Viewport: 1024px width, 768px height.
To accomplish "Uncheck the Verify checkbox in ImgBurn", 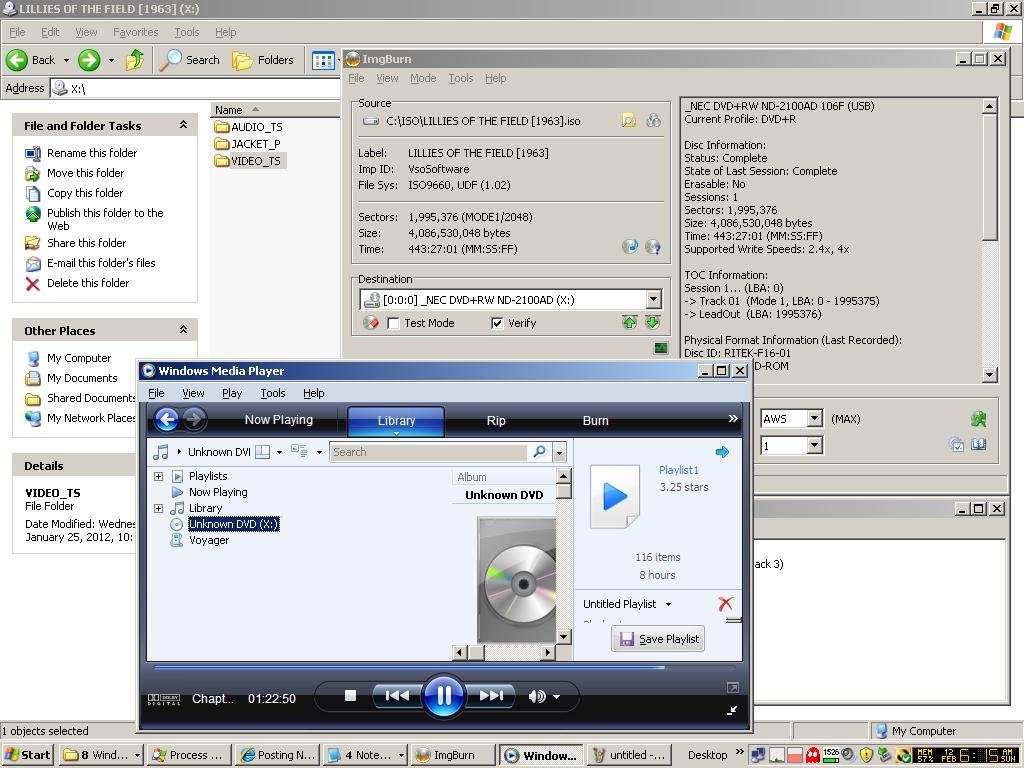I will click(497, 323).
